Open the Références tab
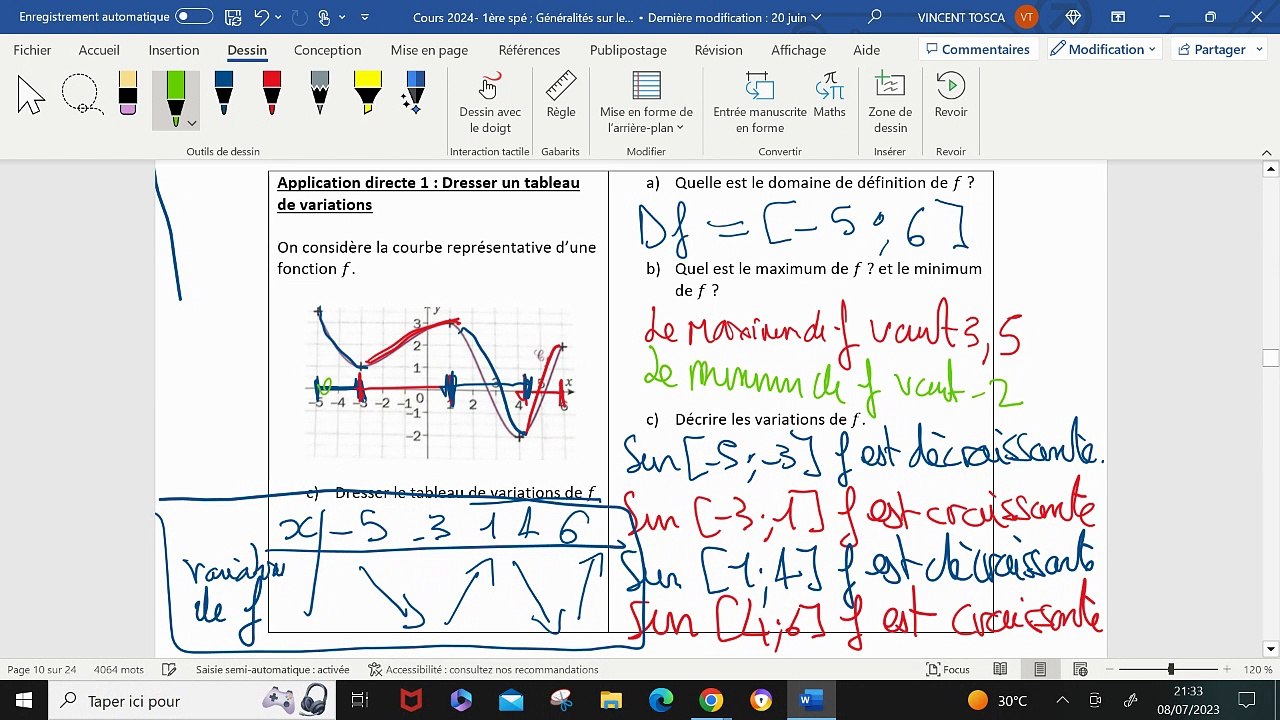The height and width of the screenshot is (720, 1280). pos(529,50)
